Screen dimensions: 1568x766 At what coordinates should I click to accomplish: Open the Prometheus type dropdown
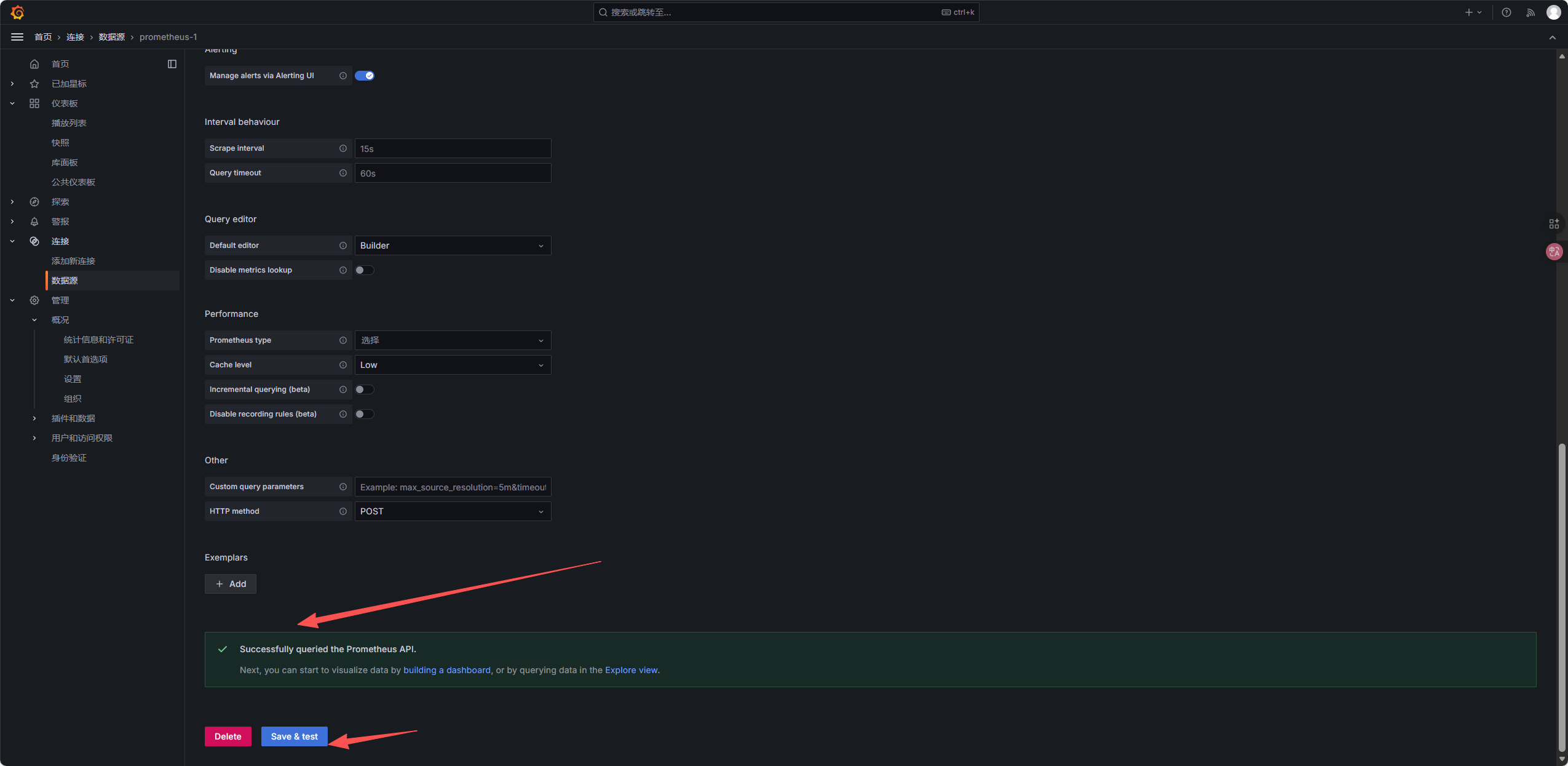pyautogui.click(x=453, y=340)
